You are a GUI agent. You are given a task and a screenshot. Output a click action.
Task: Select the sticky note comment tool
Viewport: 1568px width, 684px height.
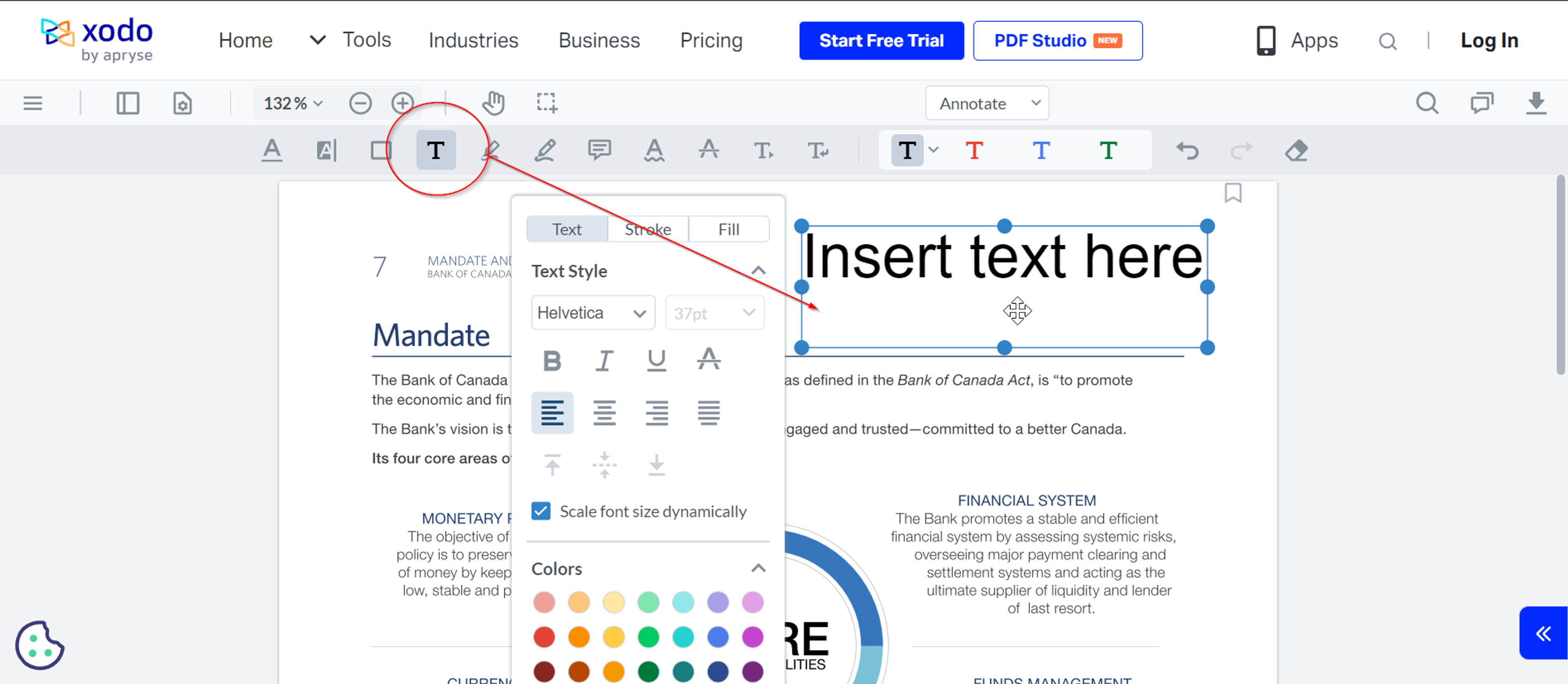pos(599,150)
